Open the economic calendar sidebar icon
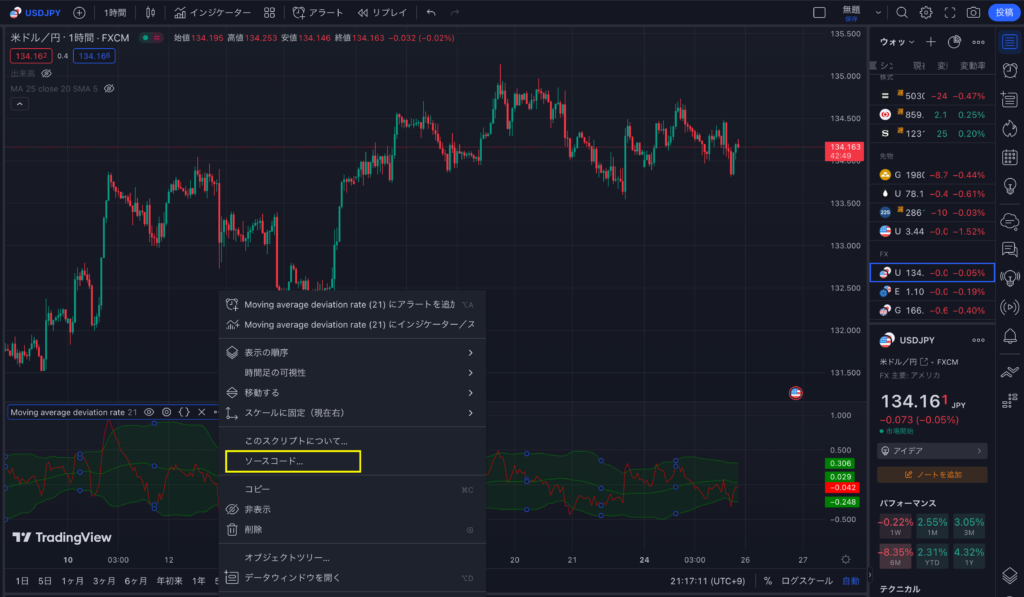The height and width of the screenshot is (597, 1024). (x=1010, y=157)
